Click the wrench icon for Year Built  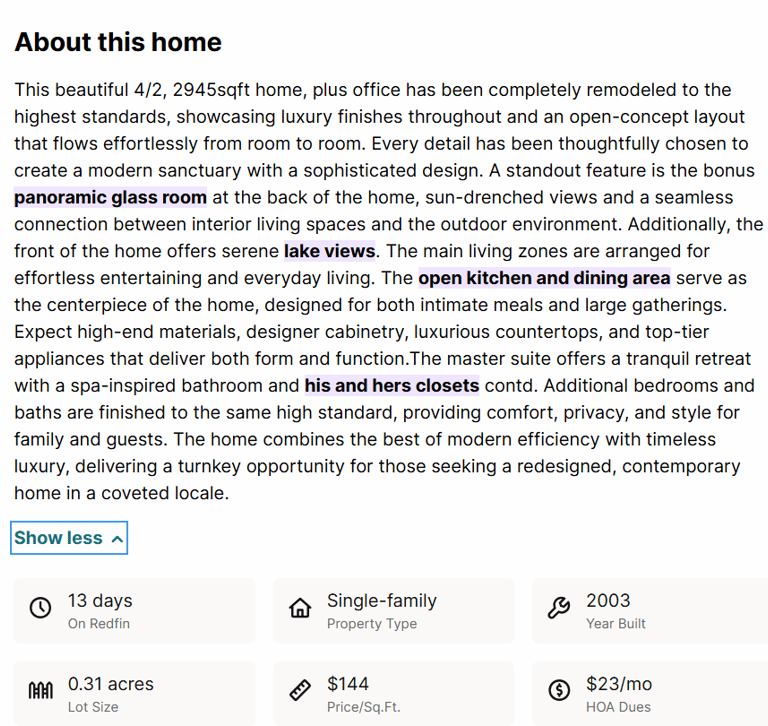click(559, 608)
